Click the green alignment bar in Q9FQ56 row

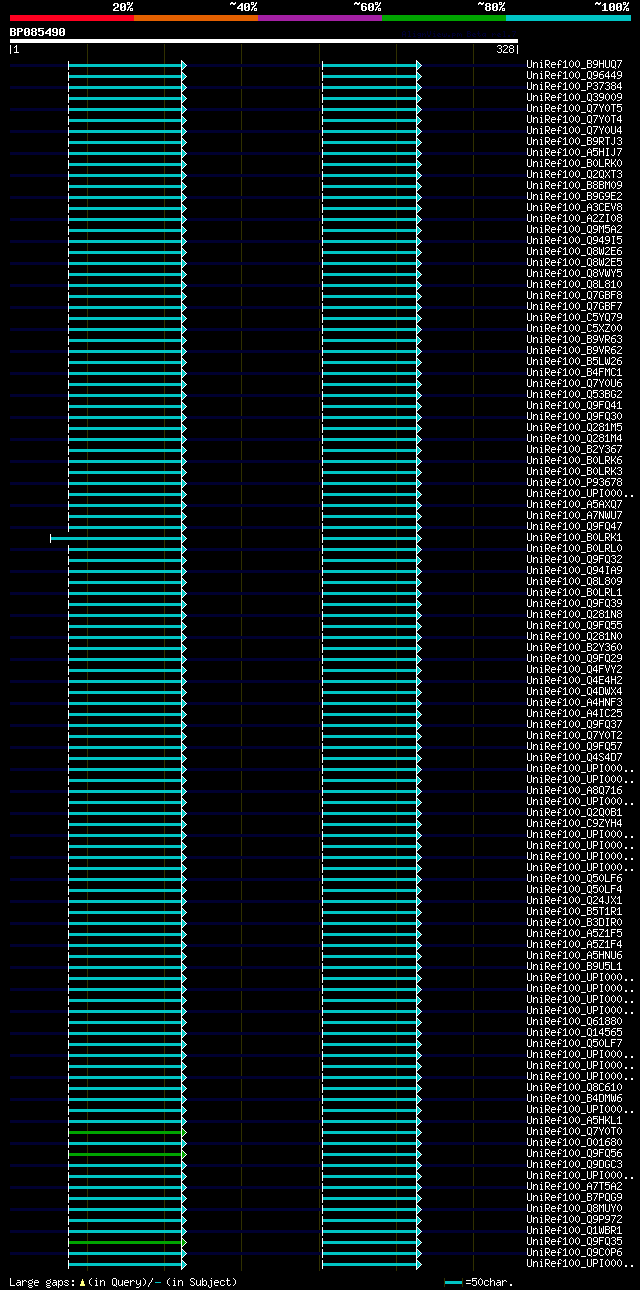tap(127, 1154)
